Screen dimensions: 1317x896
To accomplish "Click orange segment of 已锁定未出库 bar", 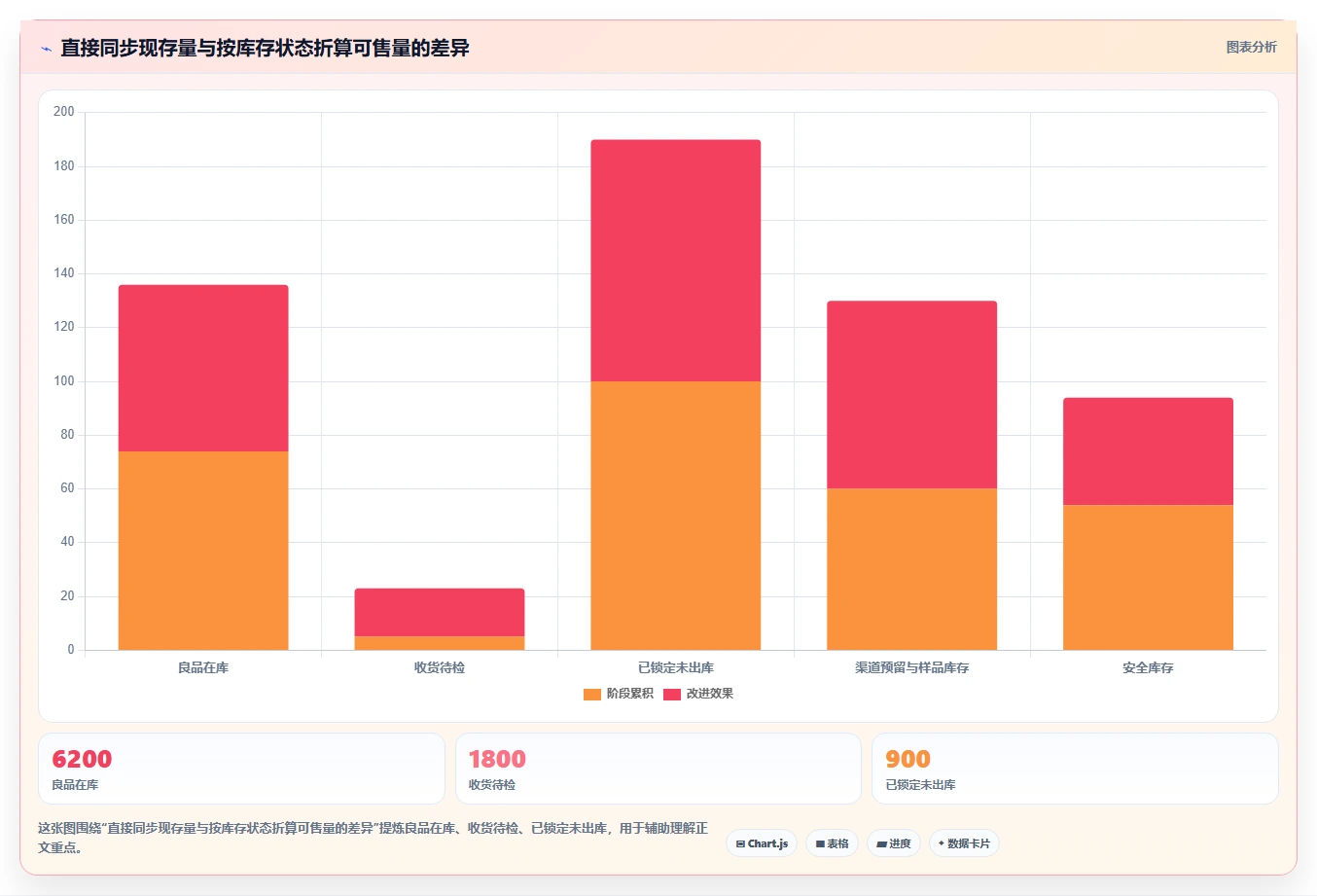I will pos(676,516).
